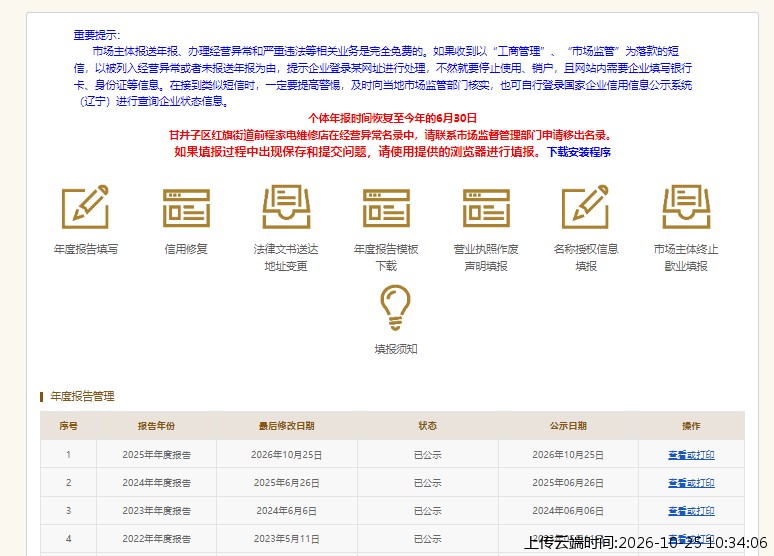
Task: Select the 2024年年度报告 cell
Action: pyautogui.click(x=156, y=483)
